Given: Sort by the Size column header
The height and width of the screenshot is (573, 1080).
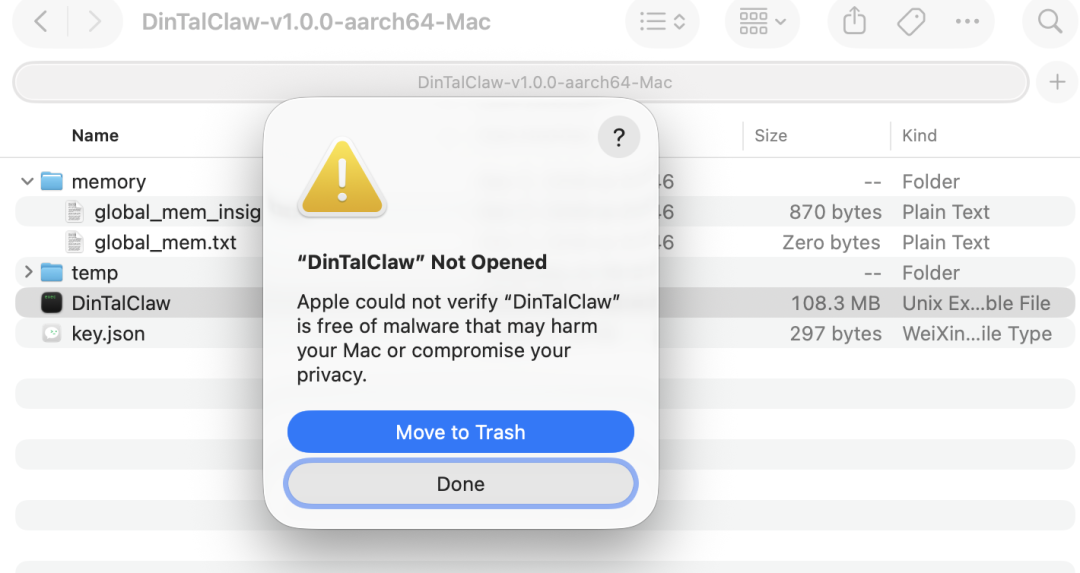Looking at the screenshot, I should click(771, 136).
